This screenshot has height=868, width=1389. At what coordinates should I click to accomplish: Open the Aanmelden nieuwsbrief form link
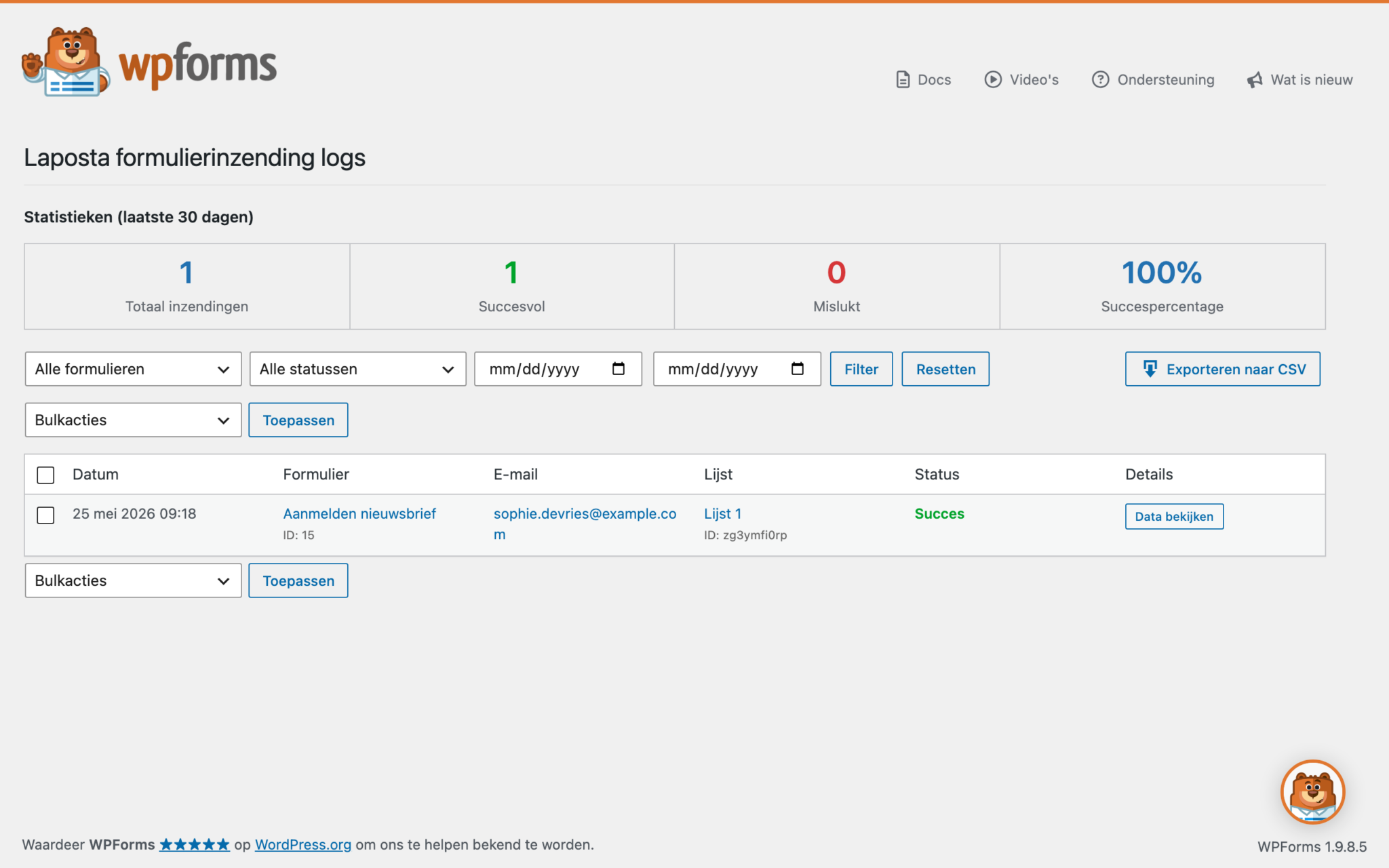point(359,513)
